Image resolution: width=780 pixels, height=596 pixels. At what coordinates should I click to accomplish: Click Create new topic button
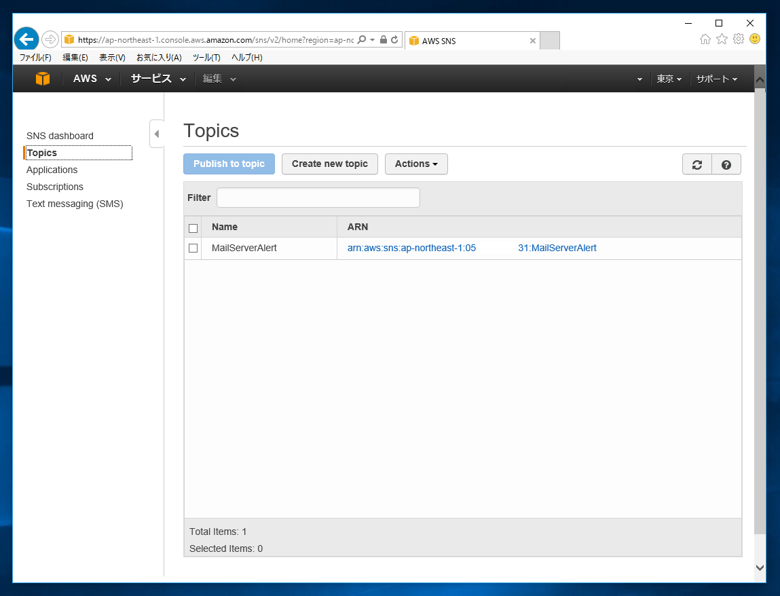[x=330, y=164]
